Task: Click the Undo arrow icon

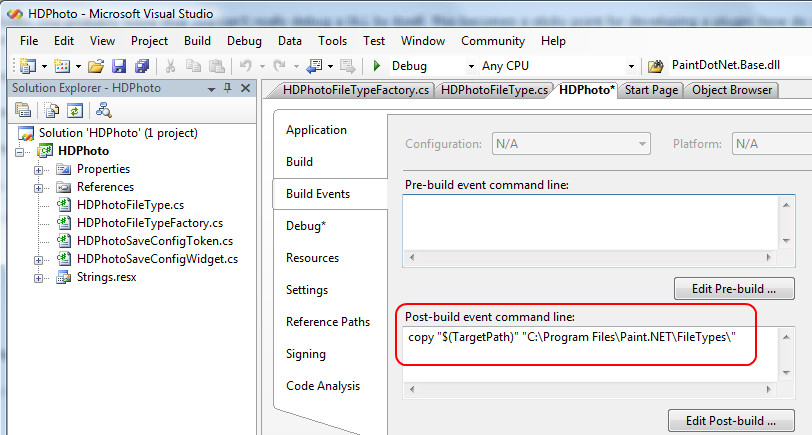Action: (x=246, y=66)
